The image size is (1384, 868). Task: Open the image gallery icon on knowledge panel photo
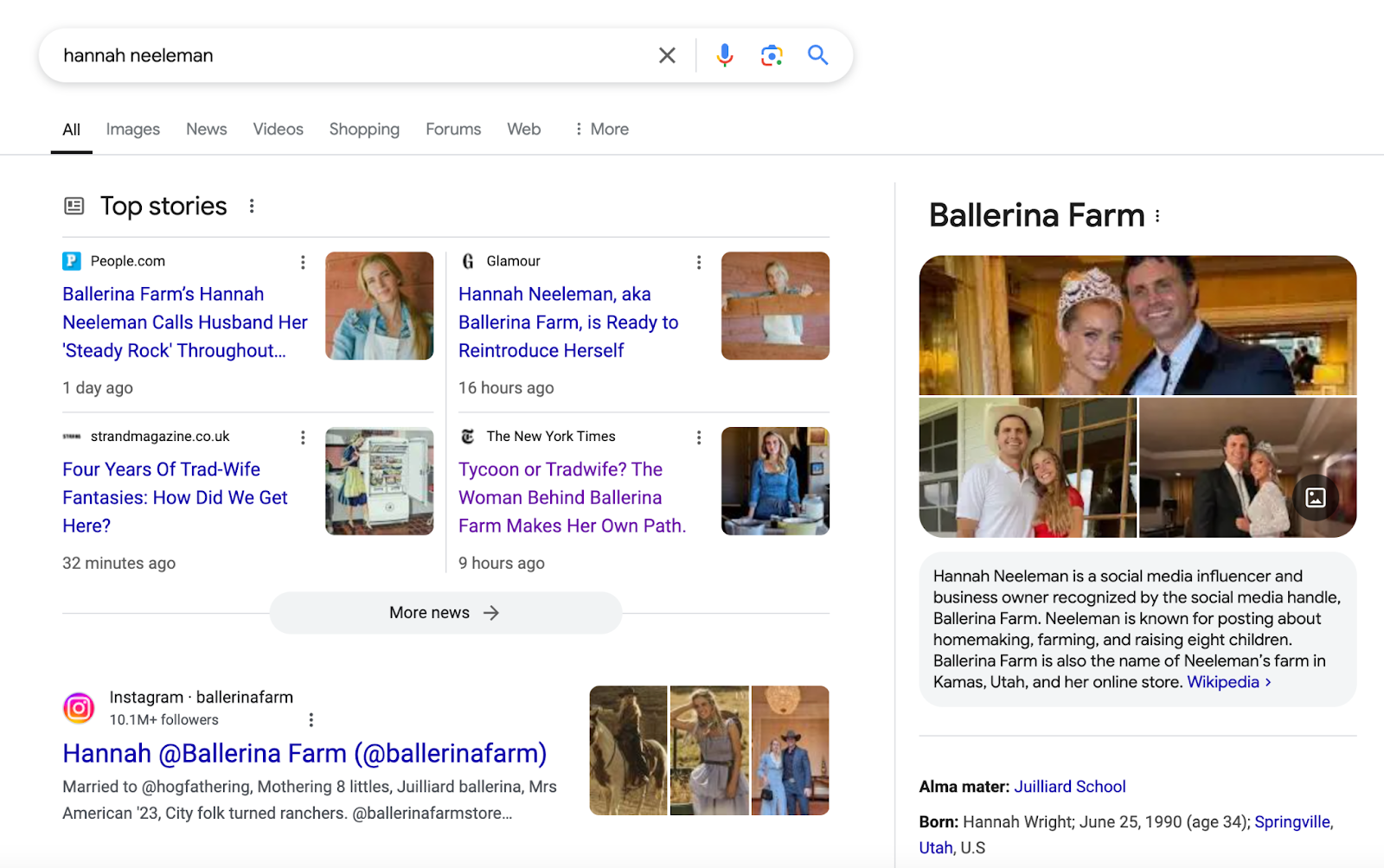(1316, 497)
